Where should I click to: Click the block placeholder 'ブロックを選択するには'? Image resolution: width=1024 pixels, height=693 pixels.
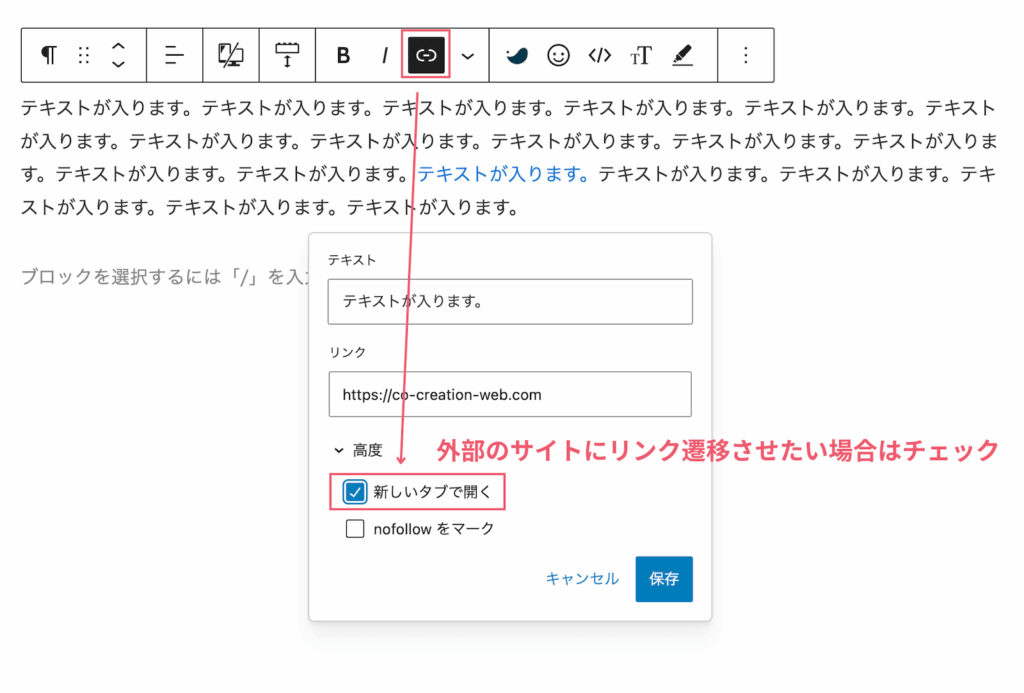[165, 277]
